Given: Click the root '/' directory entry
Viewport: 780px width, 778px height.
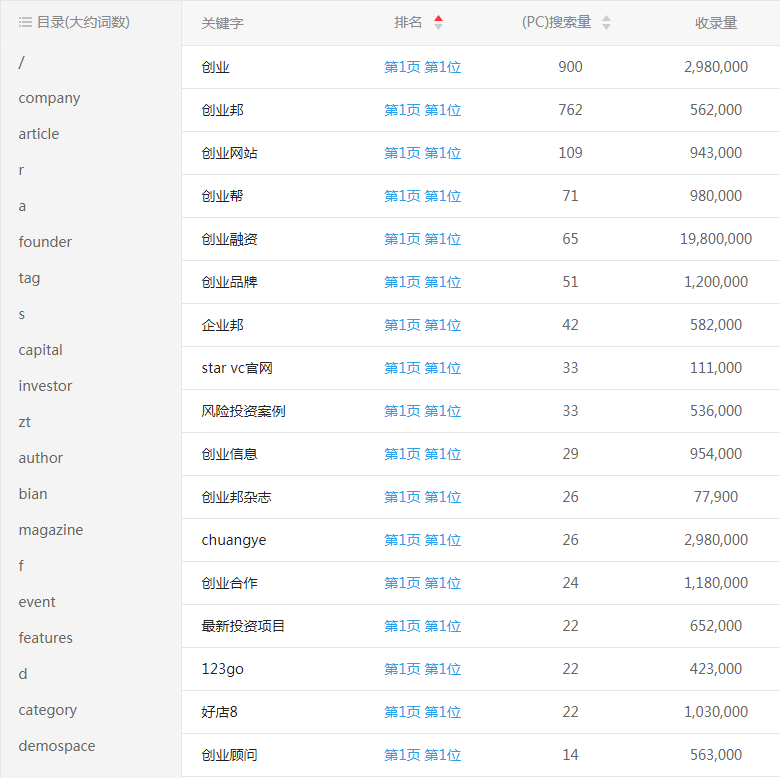Looking at the screenshot, I should (x=21, y=62).
